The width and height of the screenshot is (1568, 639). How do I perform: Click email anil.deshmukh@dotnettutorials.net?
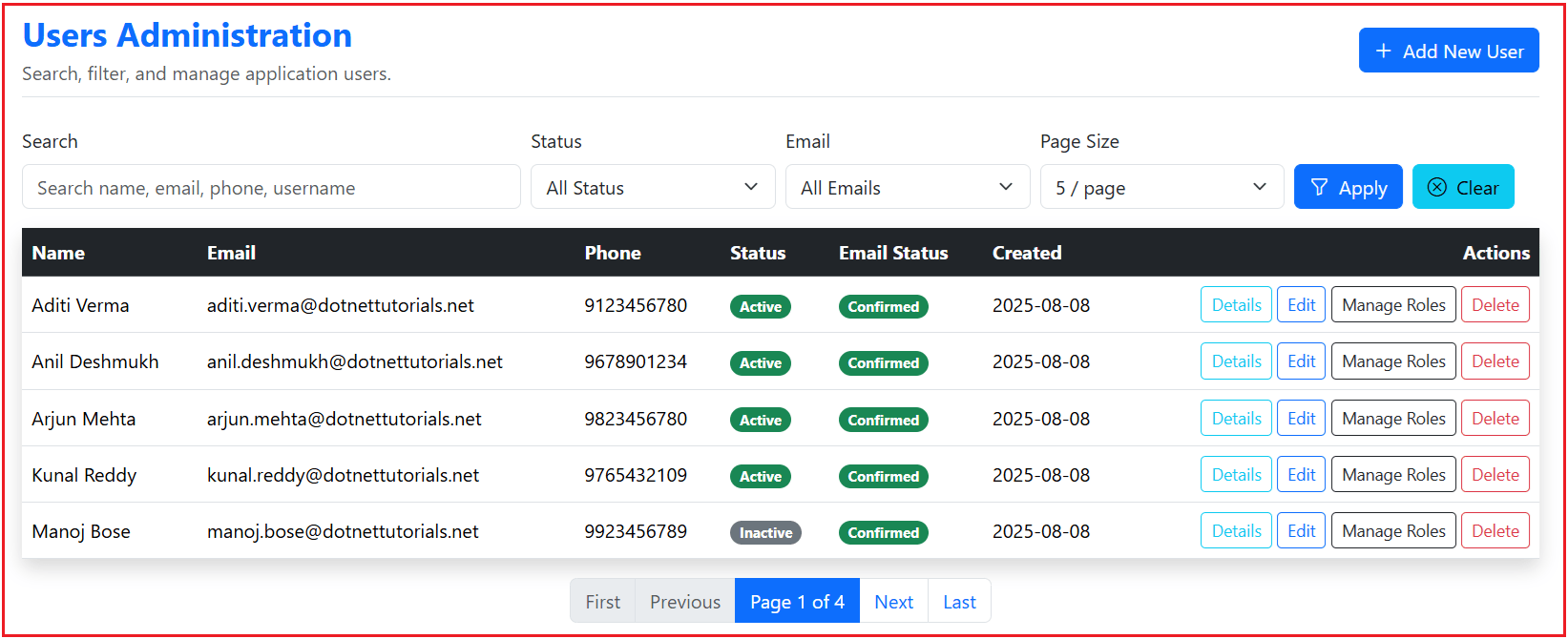pos(355,361)
